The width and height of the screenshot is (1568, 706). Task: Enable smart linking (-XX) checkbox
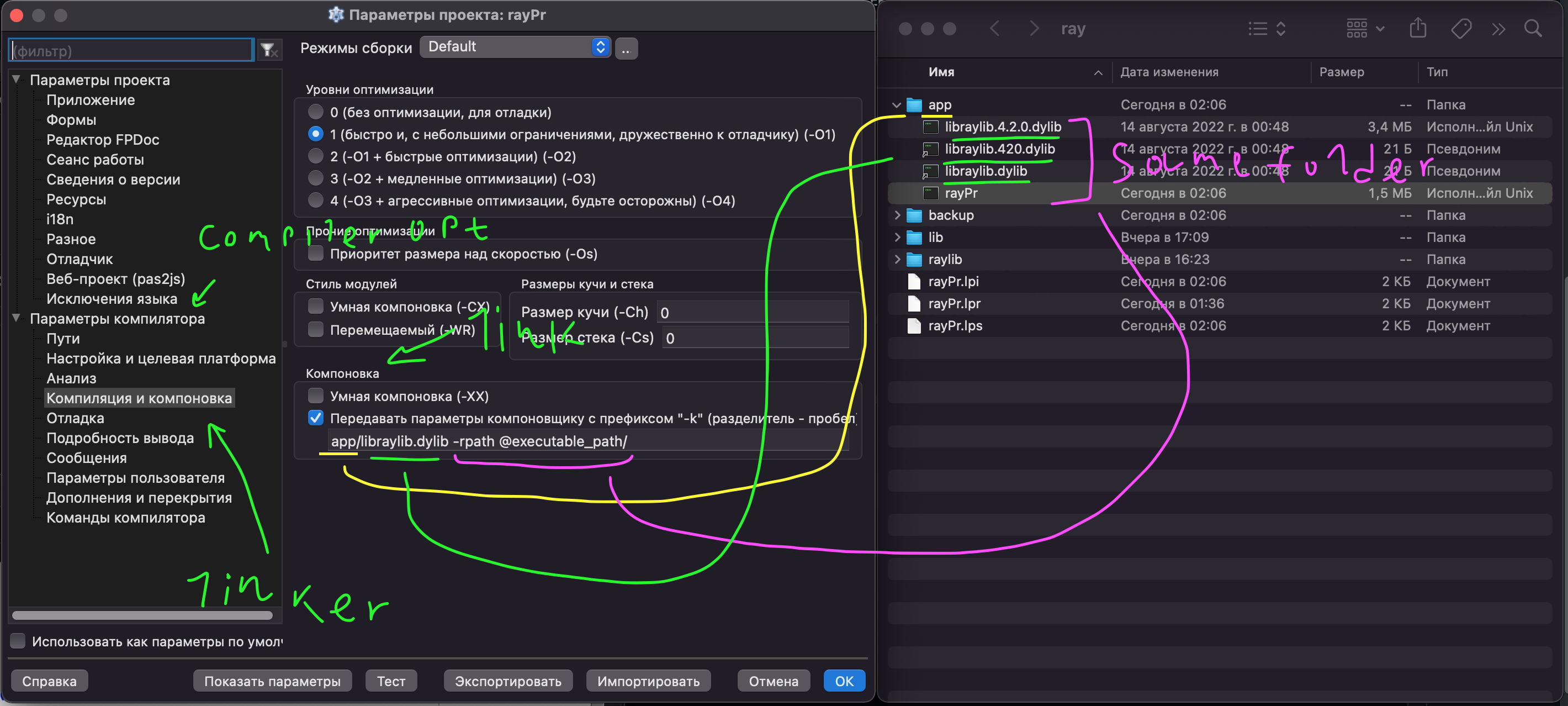point(315,396)
